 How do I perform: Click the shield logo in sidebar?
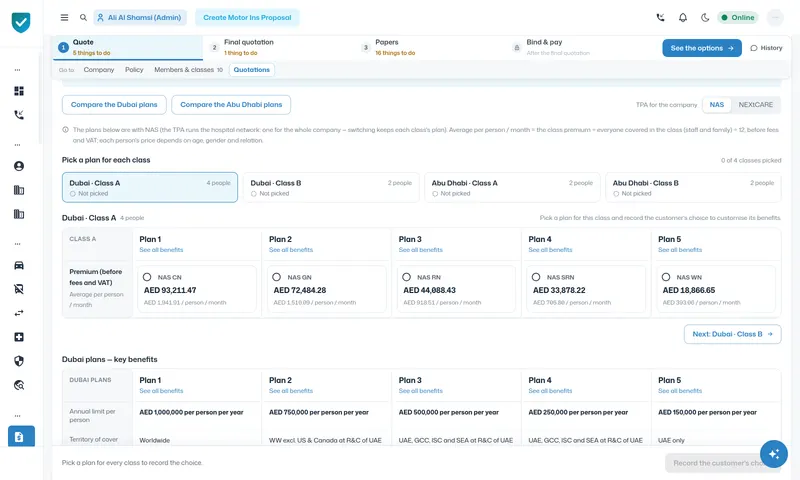21,22
